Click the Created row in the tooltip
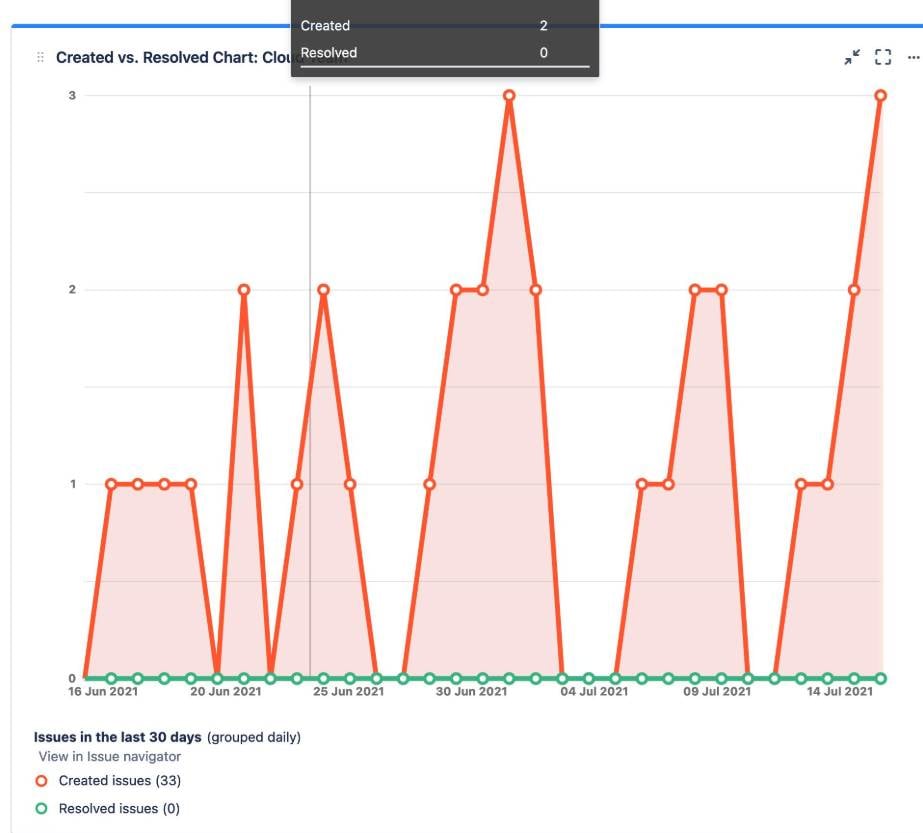This screenshot has width=923, height=833. coord(444,26)
